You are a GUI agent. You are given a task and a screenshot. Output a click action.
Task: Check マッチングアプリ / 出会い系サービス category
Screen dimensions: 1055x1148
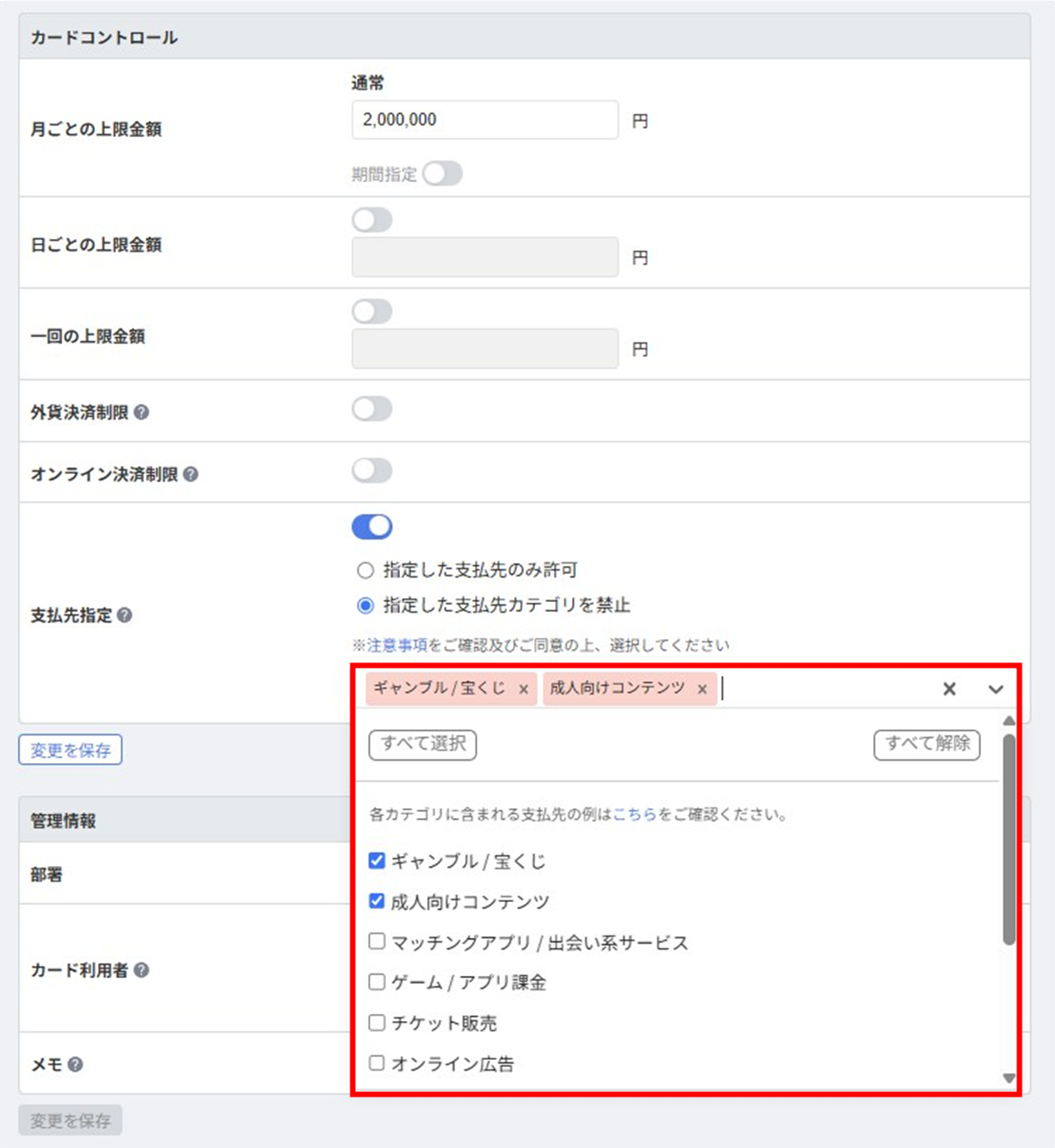(377, 942)
